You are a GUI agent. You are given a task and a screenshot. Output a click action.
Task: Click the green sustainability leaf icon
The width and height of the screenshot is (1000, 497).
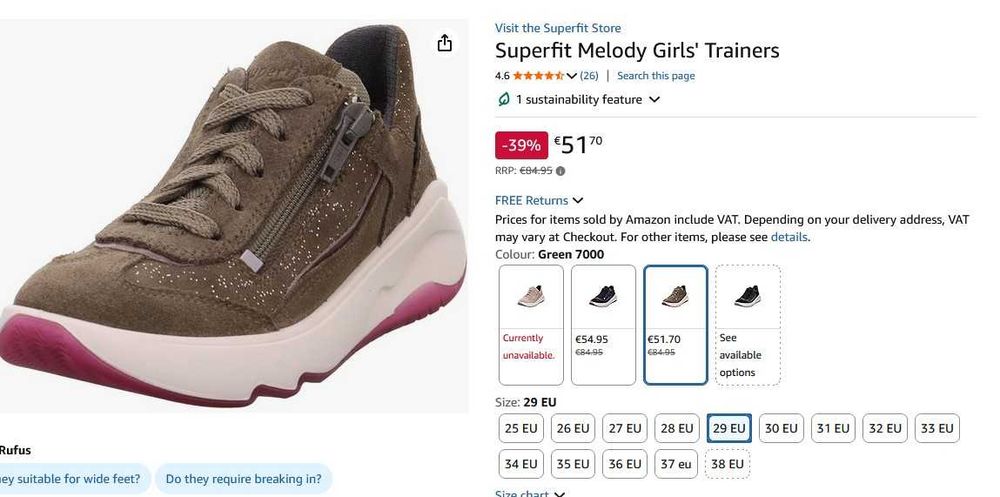tap(504, 100)
